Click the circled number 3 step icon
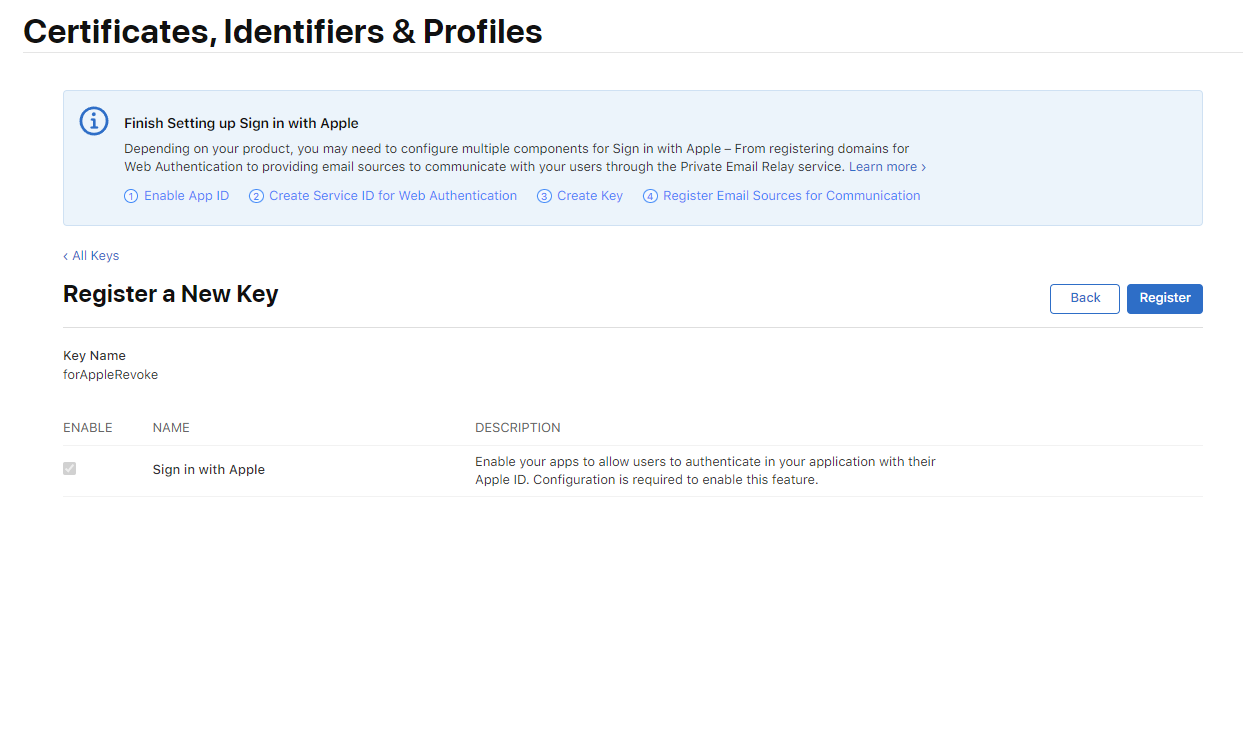Screen dimensions: 1254x742 click(544, 196)
